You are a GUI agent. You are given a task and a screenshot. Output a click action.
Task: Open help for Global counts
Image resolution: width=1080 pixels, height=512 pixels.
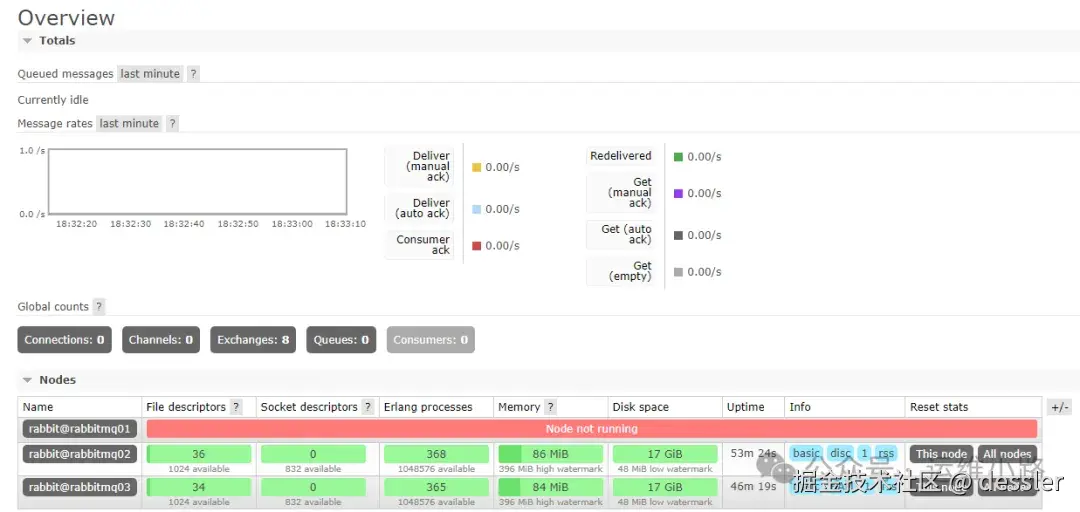point(99,307)
